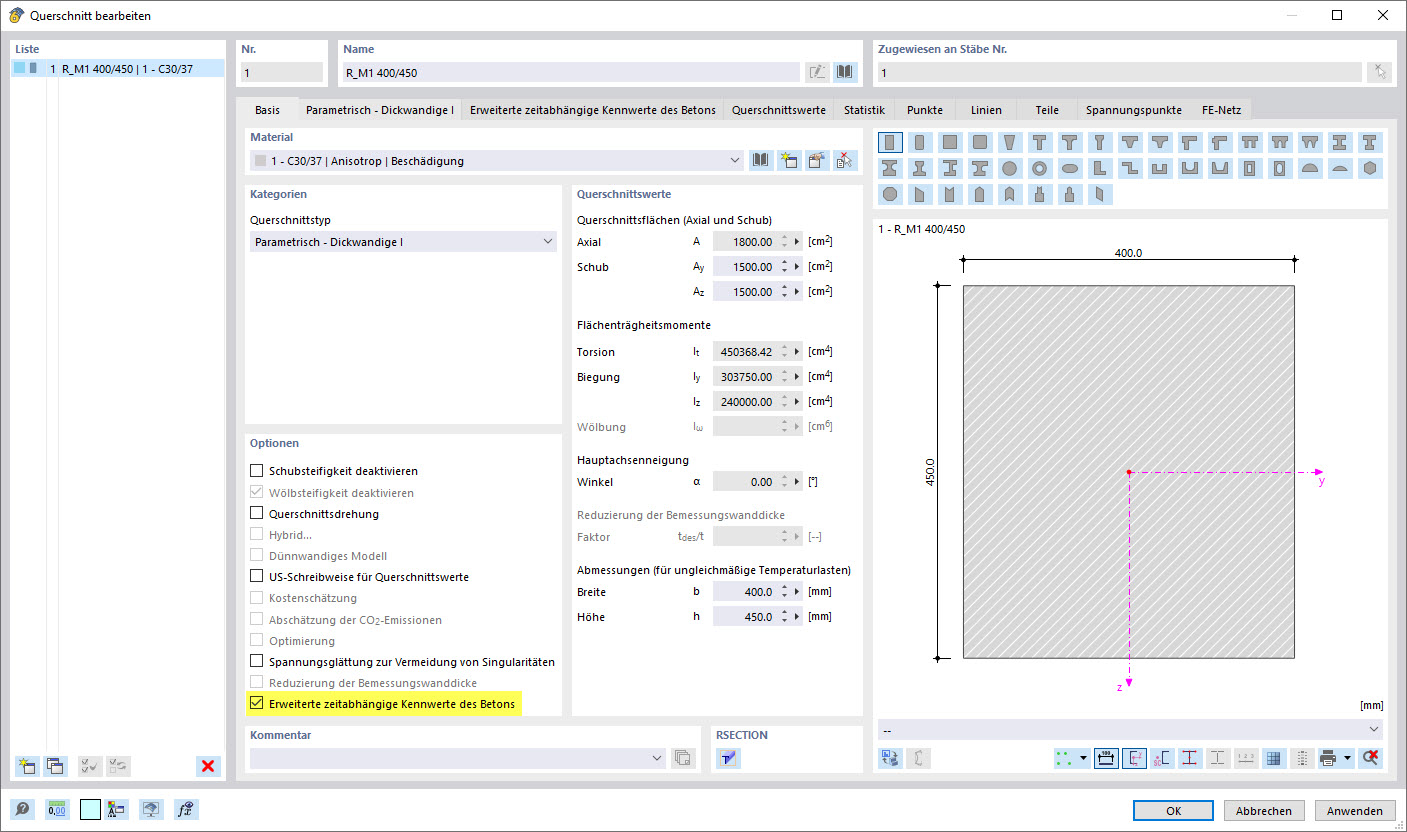Viewport: 1407px width, 832px height.
Task: Expand arrow next to Torsion It value
Action: pos(797,352)
